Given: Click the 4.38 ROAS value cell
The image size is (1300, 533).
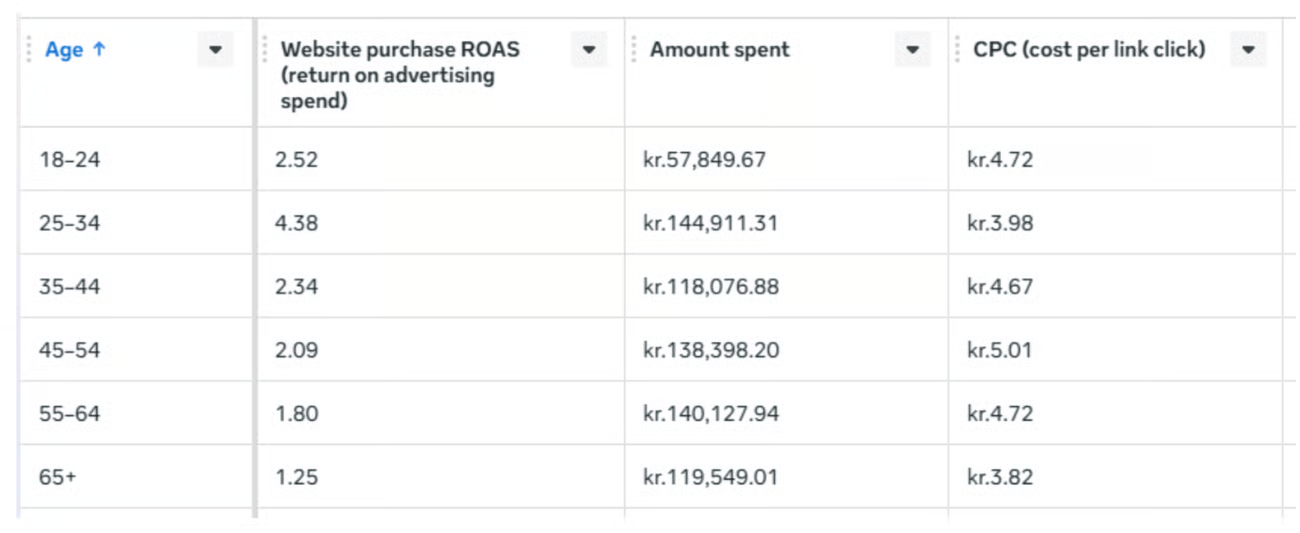Looking at the screenshot, I should pyautogui.click(x=297, y=223).
